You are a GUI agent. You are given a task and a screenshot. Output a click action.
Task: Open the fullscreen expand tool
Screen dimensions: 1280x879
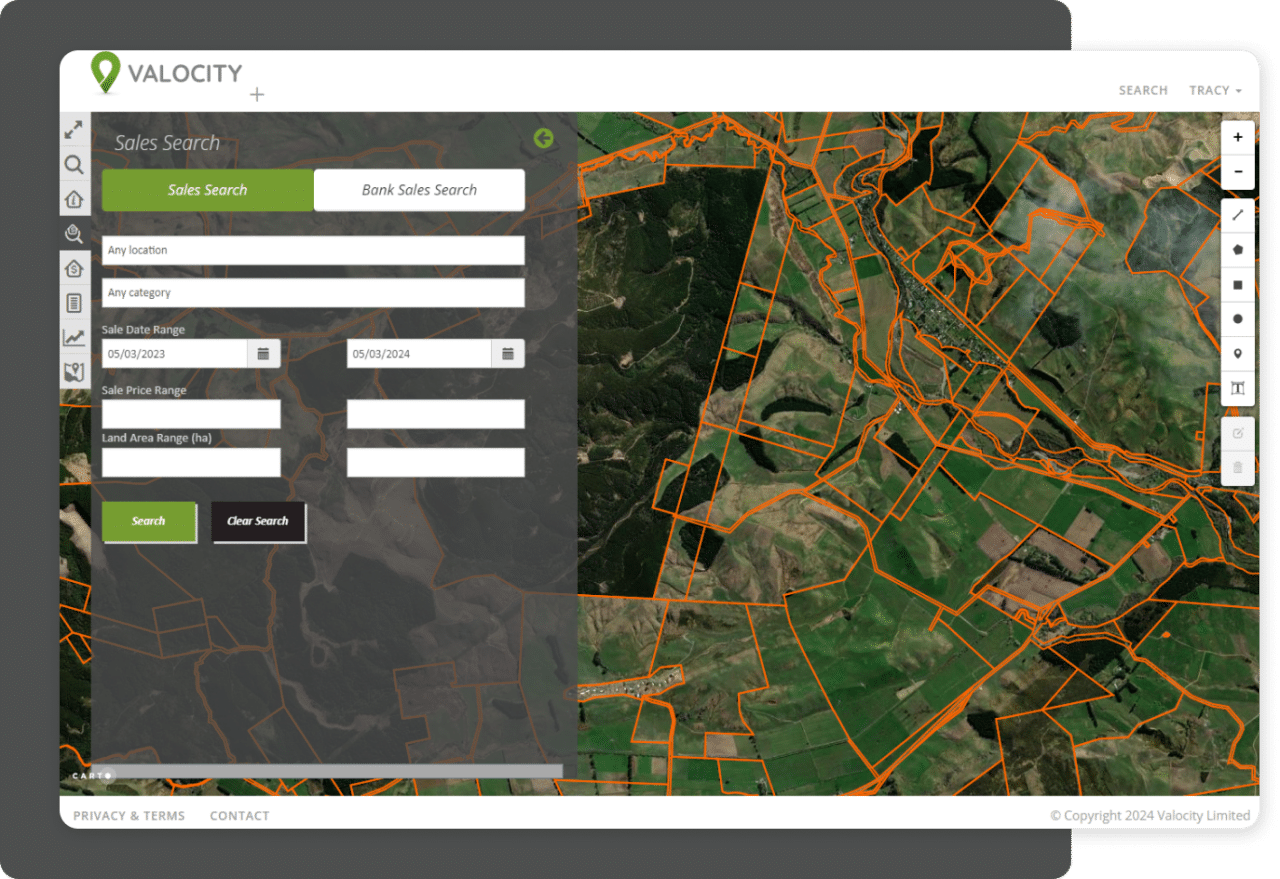tap(74, 129)
